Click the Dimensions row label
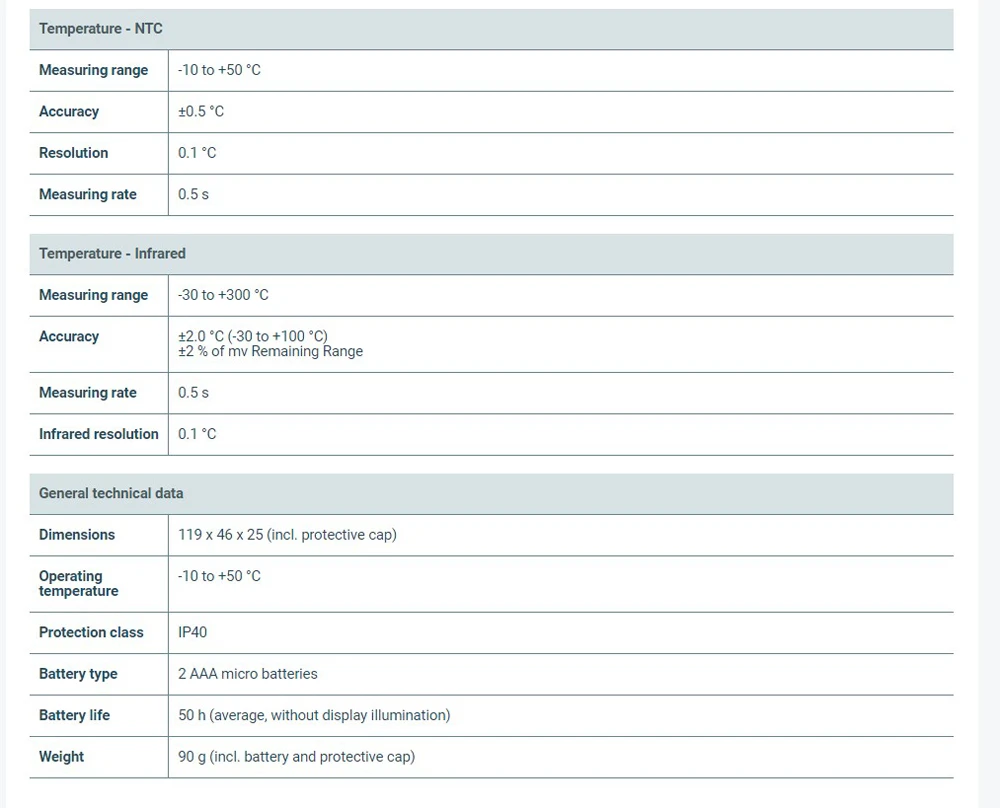 click(x=76, y=535)
